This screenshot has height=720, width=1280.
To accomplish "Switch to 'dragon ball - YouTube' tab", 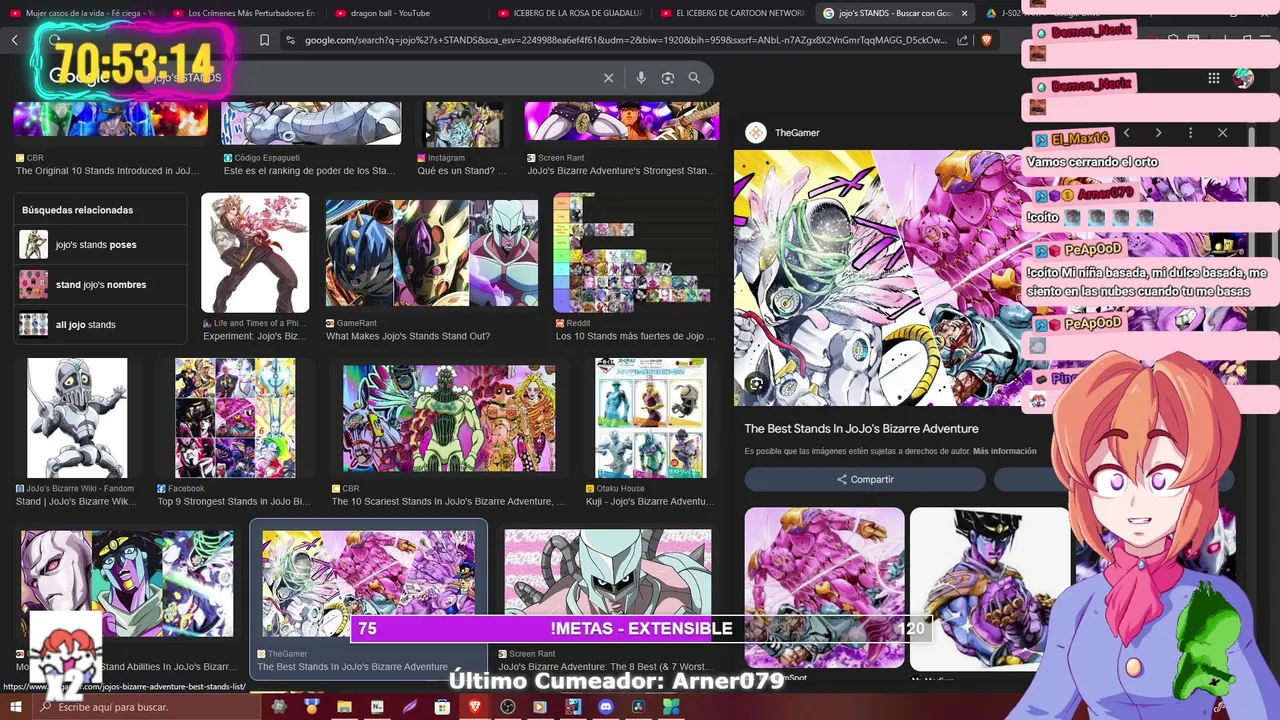I will pyautogui.click(x=407, y=13).
